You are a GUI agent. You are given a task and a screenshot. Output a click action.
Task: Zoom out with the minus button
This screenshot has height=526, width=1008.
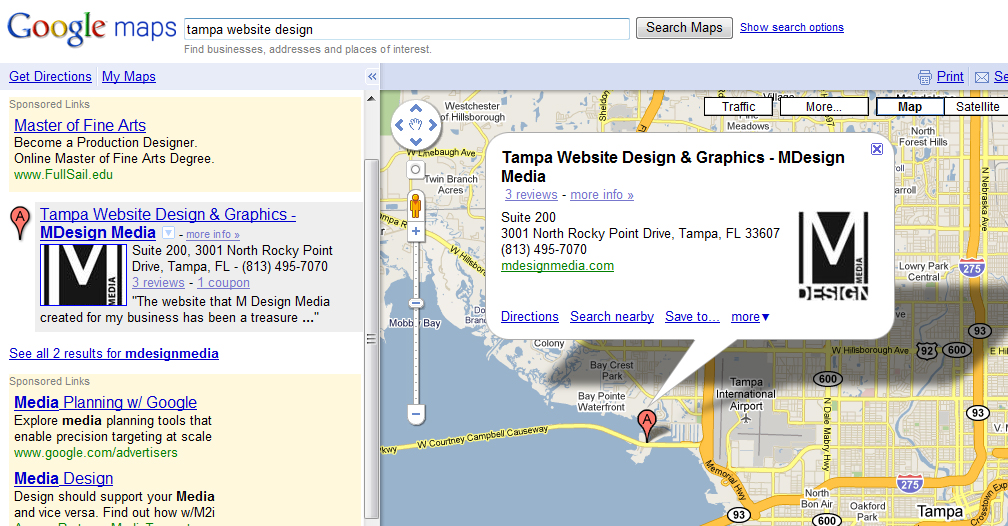pos(416,415)
